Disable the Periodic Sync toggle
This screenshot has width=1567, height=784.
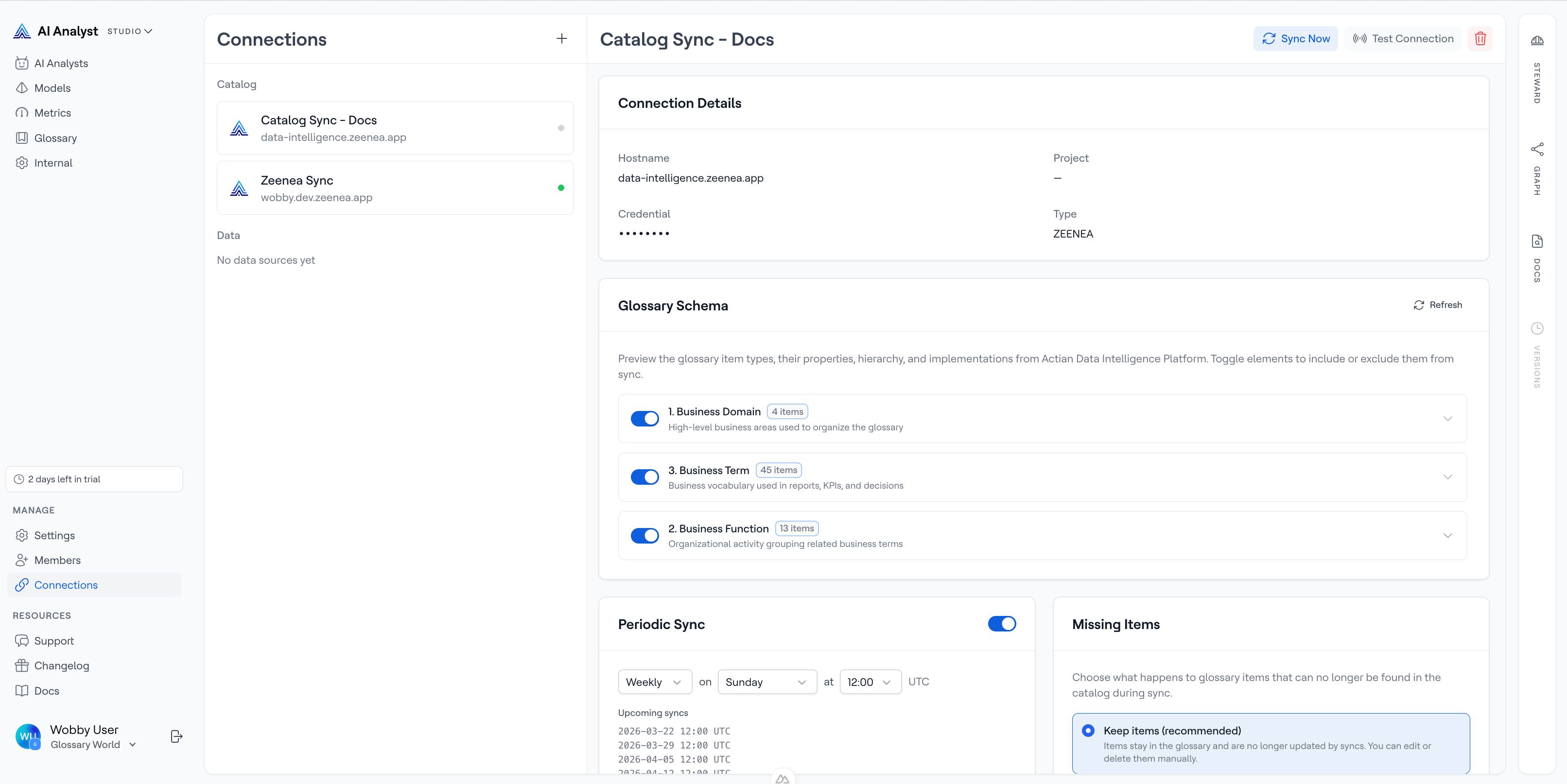point(1001,624)
